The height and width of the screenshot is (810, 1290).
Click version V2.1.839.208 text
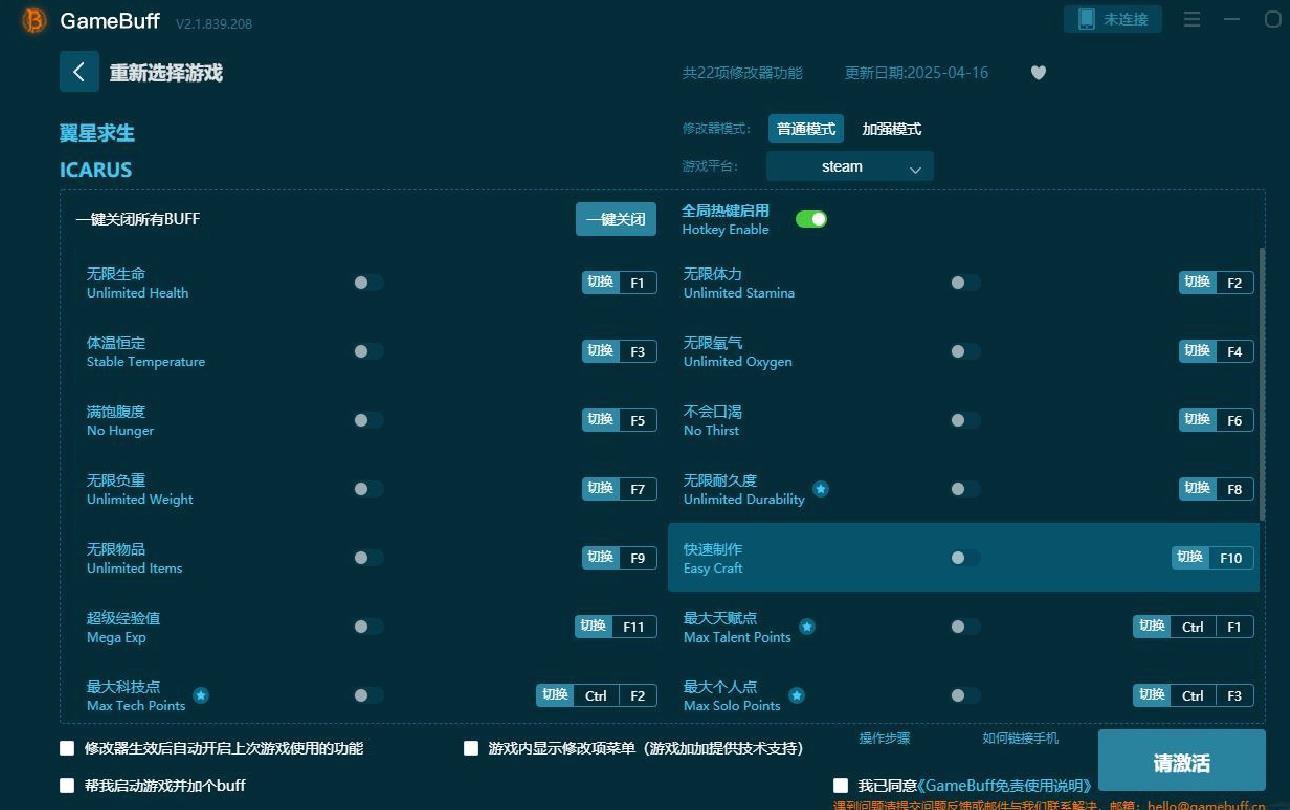[x=214, y=23]
